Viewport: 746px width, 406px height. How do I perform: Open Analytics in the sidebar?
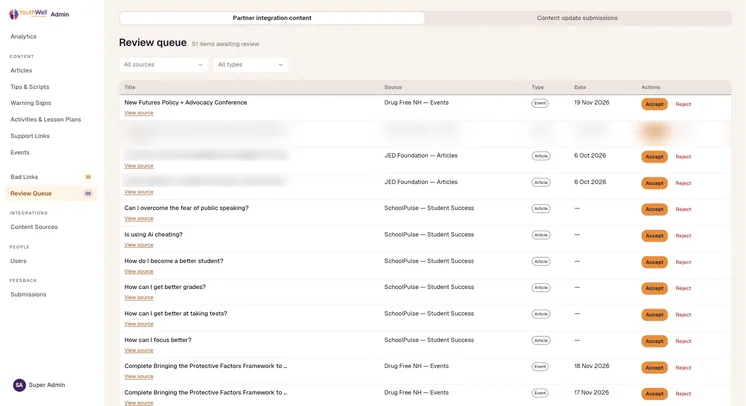pyautogui.click(x=23, y=37)
